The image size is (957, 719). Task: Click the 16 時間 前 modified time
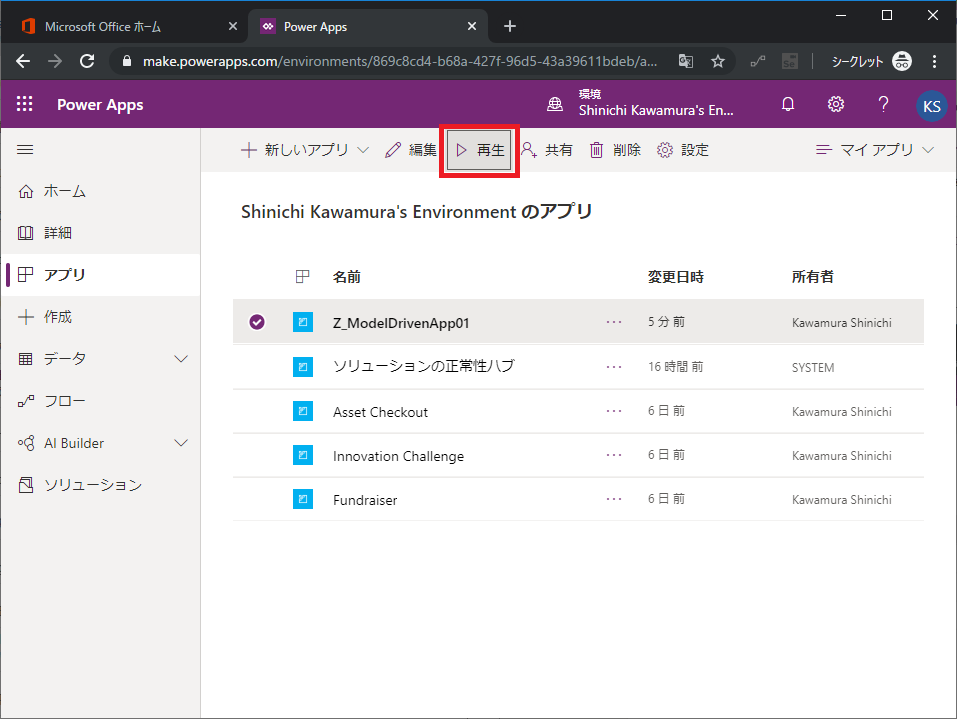675,366
